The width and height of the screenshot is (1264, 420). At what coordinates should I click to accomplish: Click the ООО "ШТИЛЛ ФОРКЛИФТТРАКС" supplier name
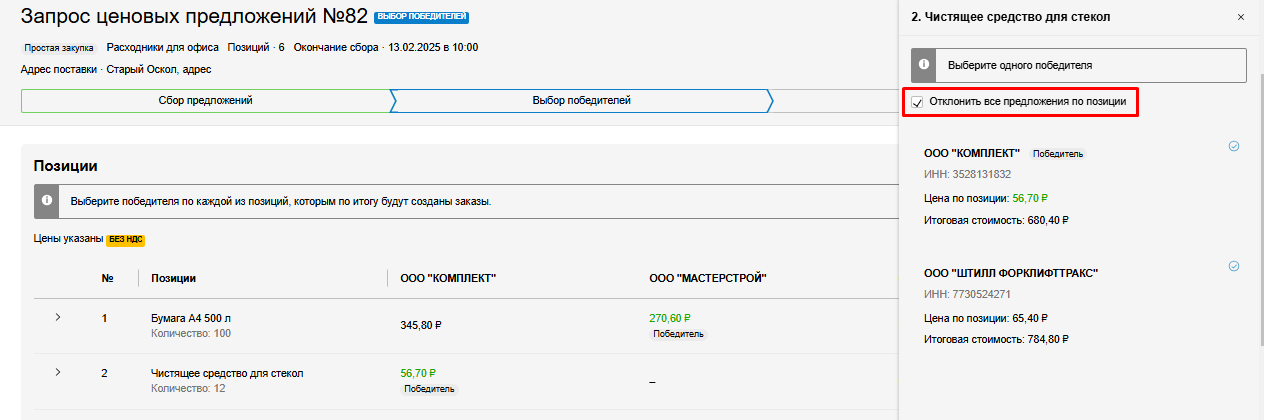coord(1011,273)
